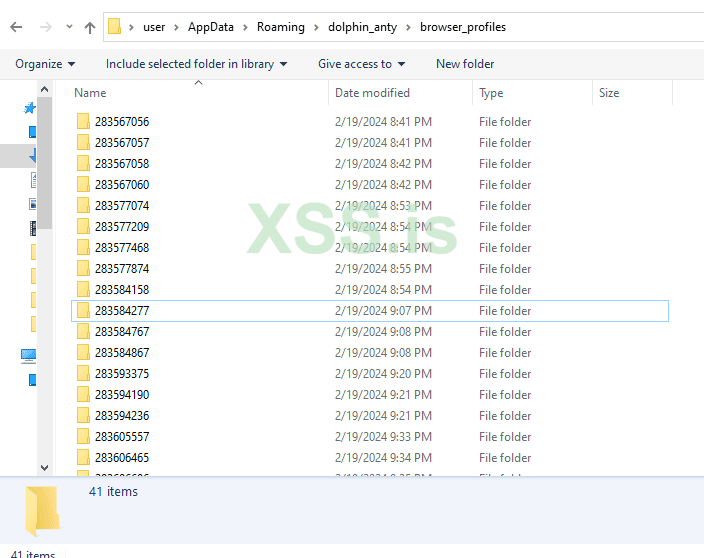Expand chevron between AppData and Roaming
Viewport: 704px width, 558px height.
pyautogui.click(x=245, y=27)
